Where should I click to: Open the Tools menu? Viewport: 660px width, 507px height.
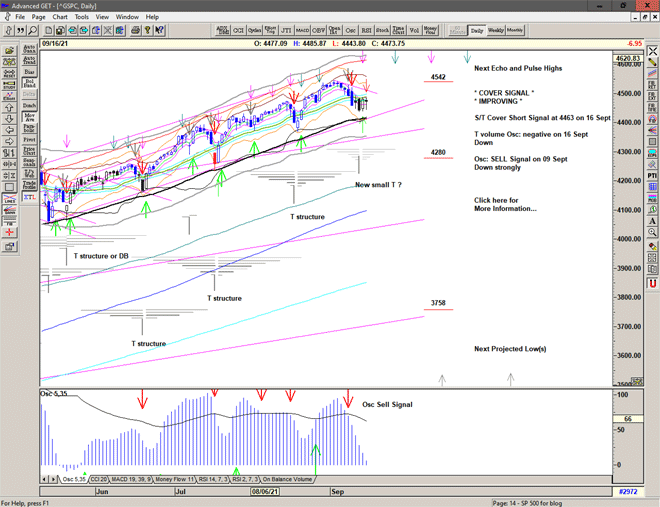pos(82,17)
